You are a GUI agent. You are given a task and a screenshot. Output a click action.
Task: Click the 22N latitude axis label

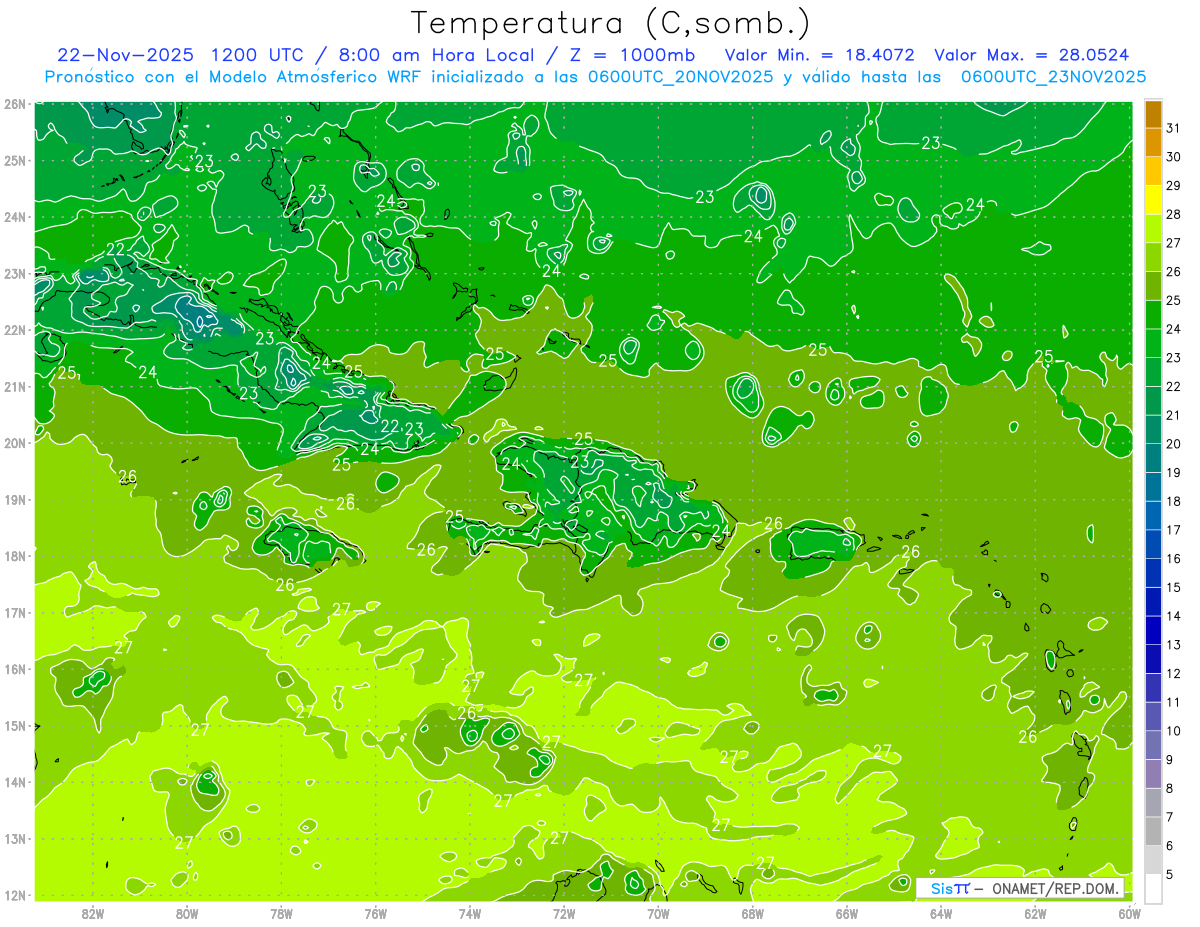(x=14, y=330)
